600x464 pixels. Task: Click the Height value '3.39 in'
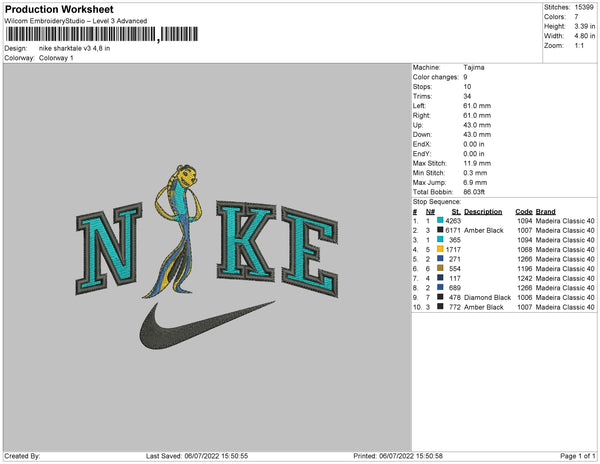585,26
